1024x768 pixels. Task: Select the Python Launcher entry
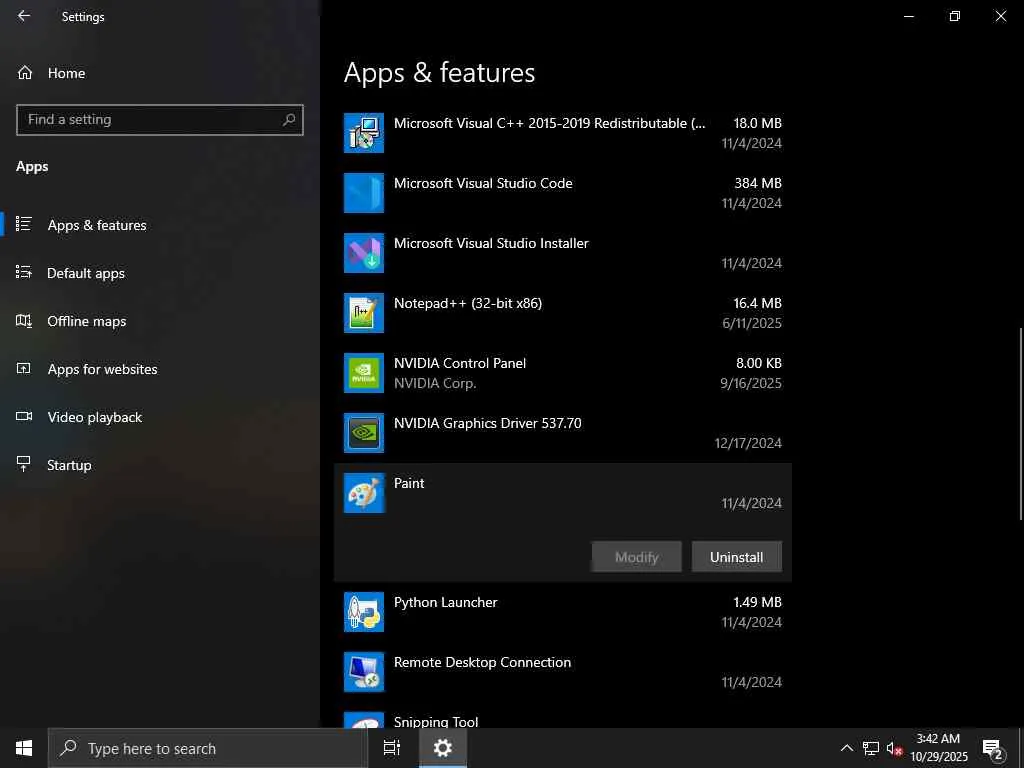coord(562,612)
